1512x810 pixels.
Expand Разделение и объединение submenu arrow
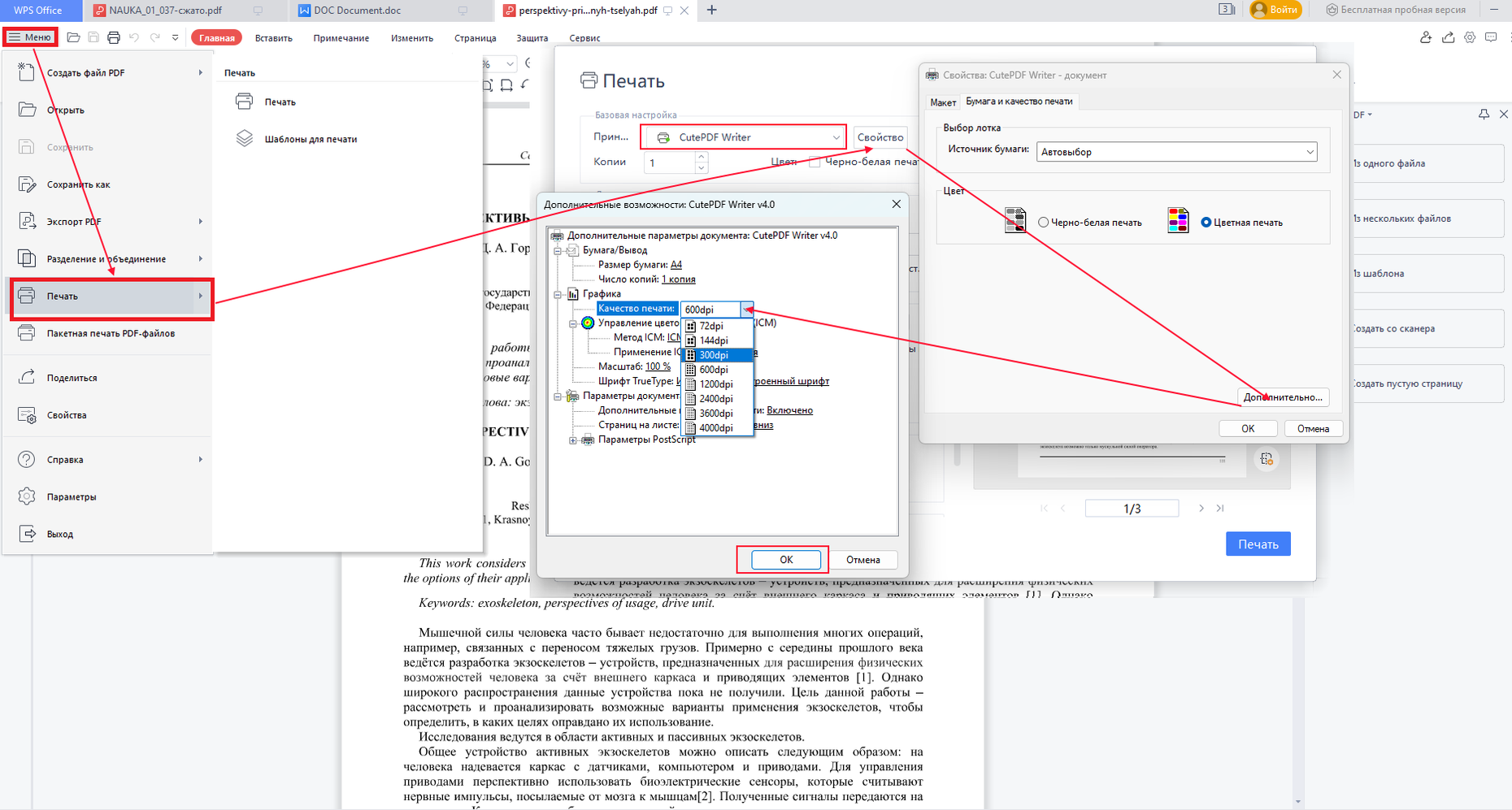point(200,258)
